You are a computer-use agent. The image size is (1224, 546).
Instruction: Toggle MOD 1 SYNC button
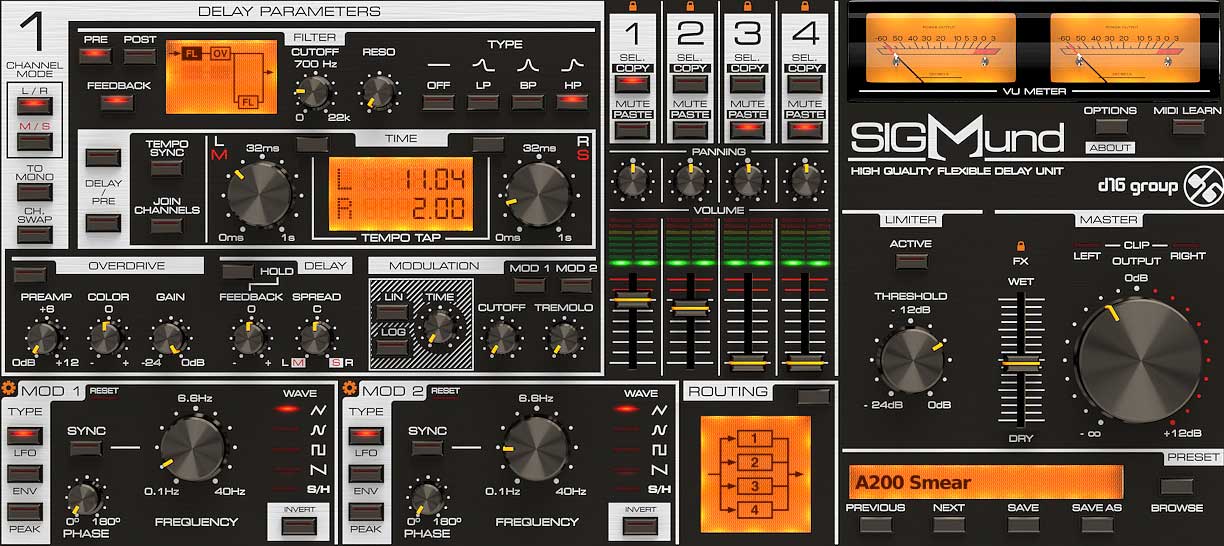tap(86, 449)
